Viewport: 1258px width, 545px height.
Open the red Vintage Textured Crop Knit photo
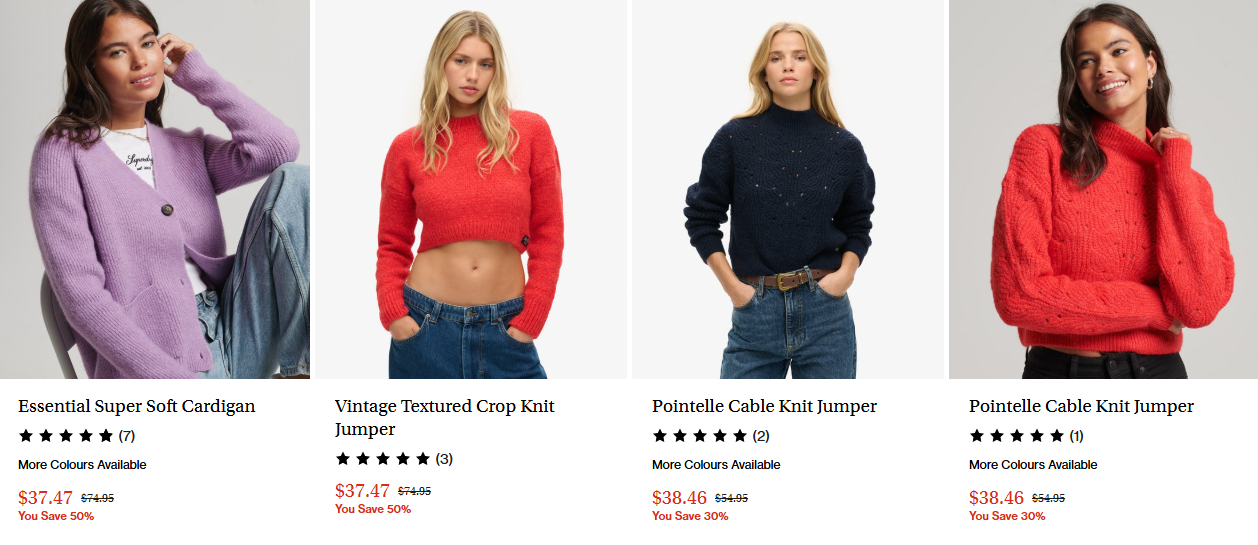pyautogui.click(x=471, y=189)
